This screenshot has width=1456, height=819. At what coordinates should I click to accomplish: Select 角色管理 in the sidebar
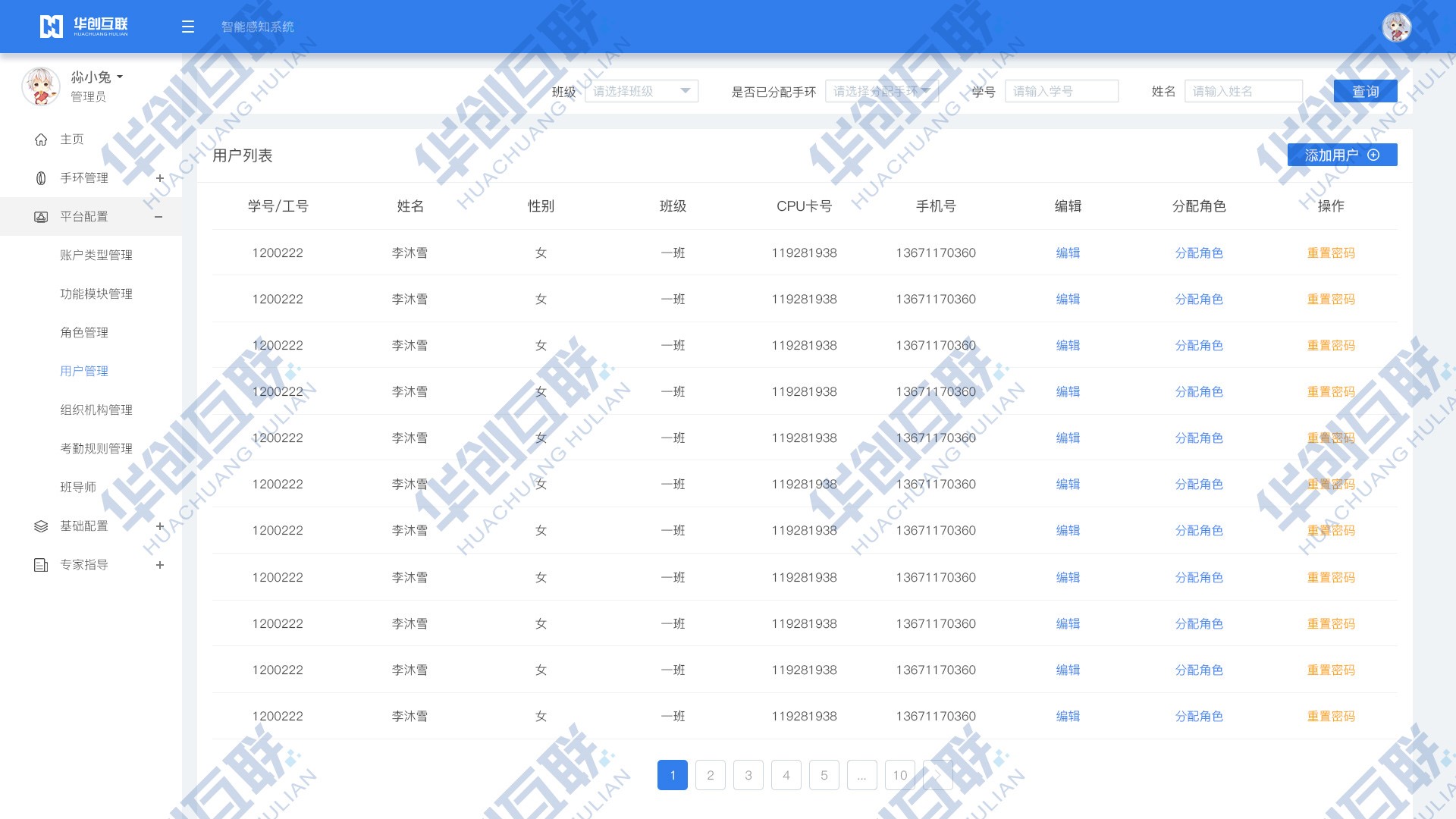84,332
